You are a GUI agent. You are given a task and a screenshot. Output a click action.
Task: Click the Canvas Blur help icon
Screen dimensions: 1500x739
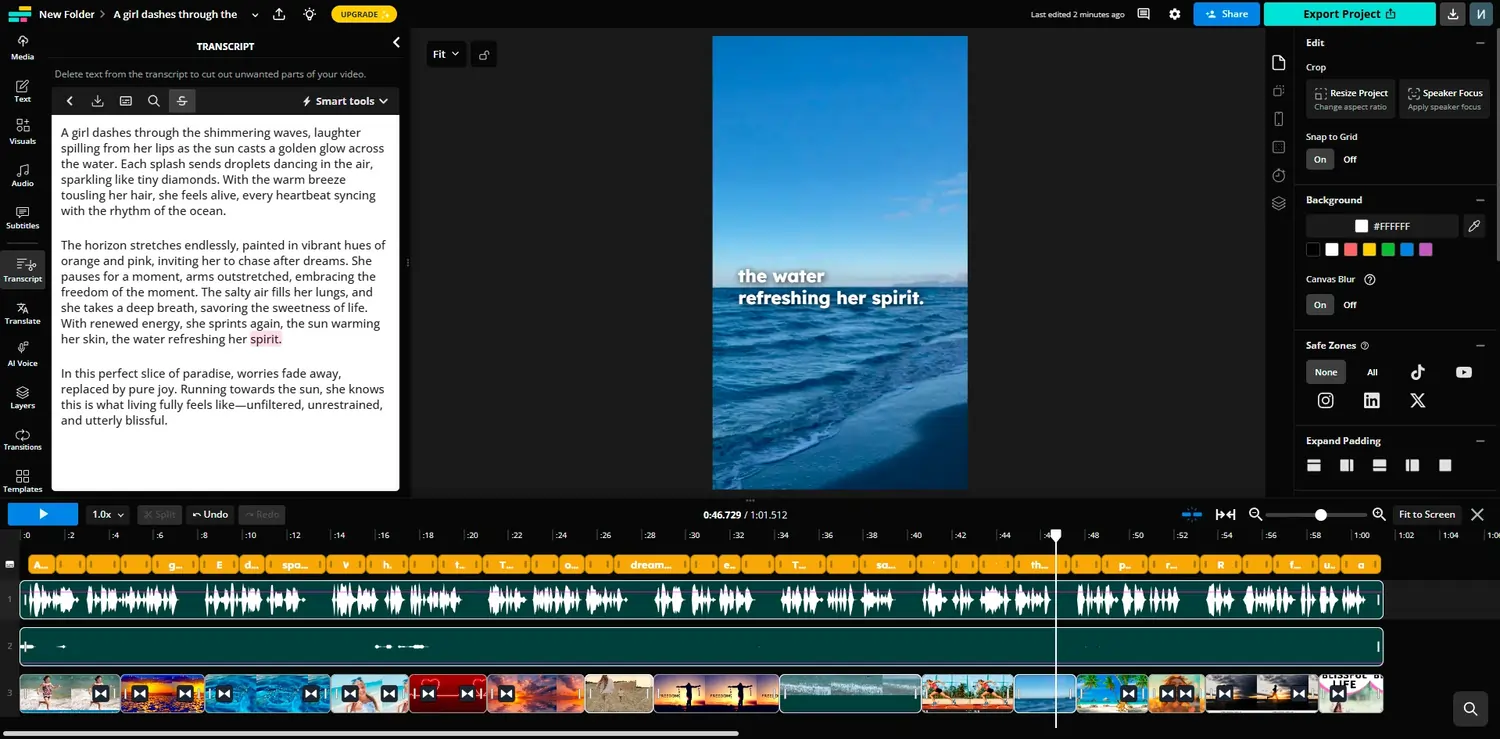point(1370,280)
